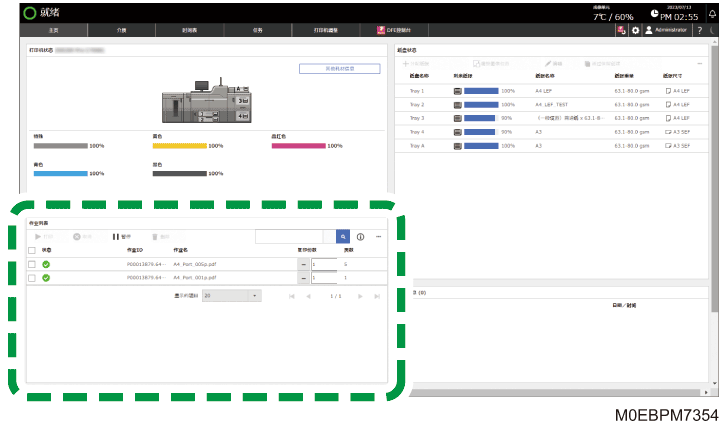Check the box for A4_Port_001p.pdf job
The image size is (722, 426).
32,278
